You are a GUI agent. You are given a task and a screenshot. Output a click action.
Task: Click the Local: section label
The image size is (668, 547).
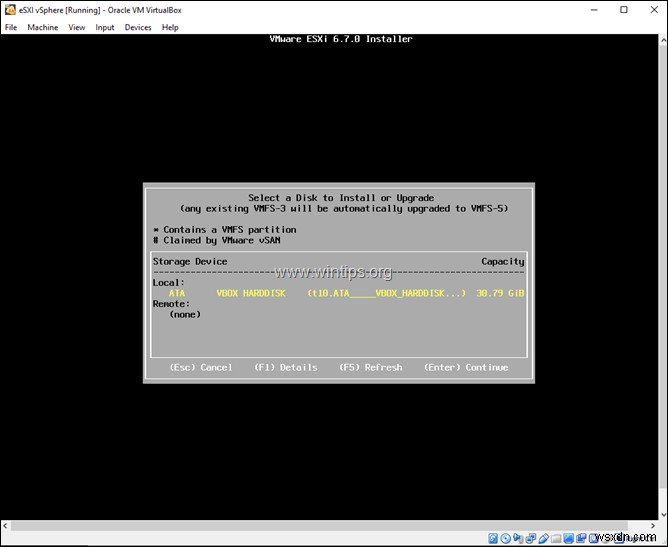click(169, 282)
